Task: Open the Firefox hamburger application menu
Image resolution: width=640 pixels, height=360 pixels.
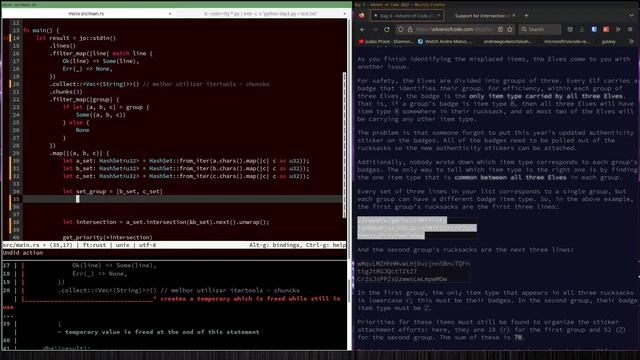Action: coord(630,29)
